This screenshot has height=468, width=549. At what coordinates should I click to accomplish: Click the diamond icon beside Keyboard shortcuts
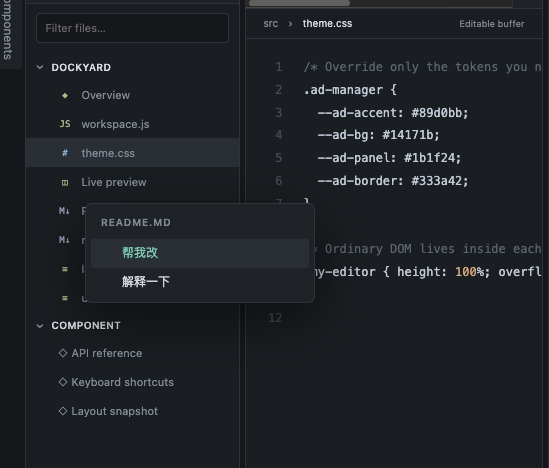pyautogui.click(x=63, y=382)
